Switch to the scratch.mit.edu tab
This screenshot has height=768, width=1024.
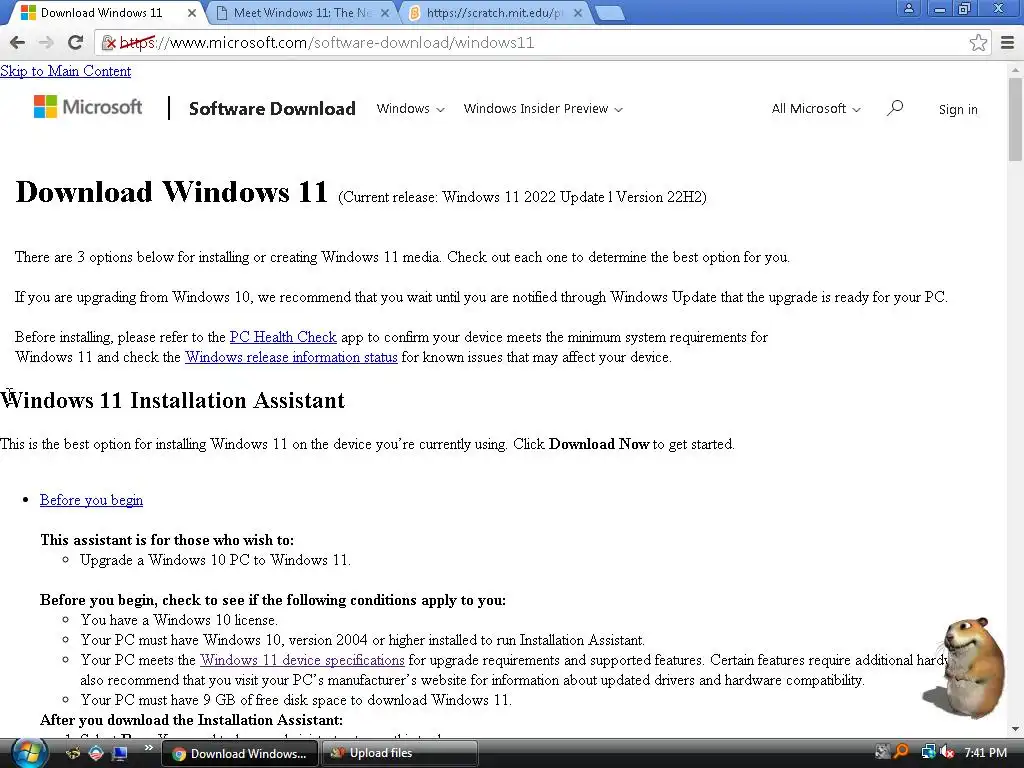tap(494, 12)
